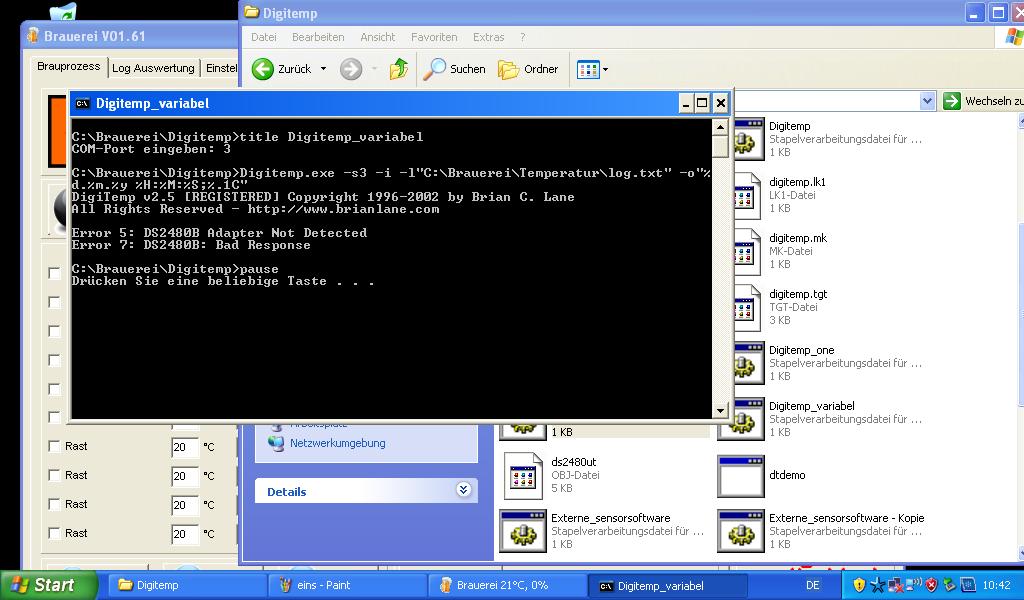Image resolution: width=1024 pixels, height=600 pixels.
Task: Expand the explorer address bar dropdown
Action: pyautogui.click(x=926, y=101)
